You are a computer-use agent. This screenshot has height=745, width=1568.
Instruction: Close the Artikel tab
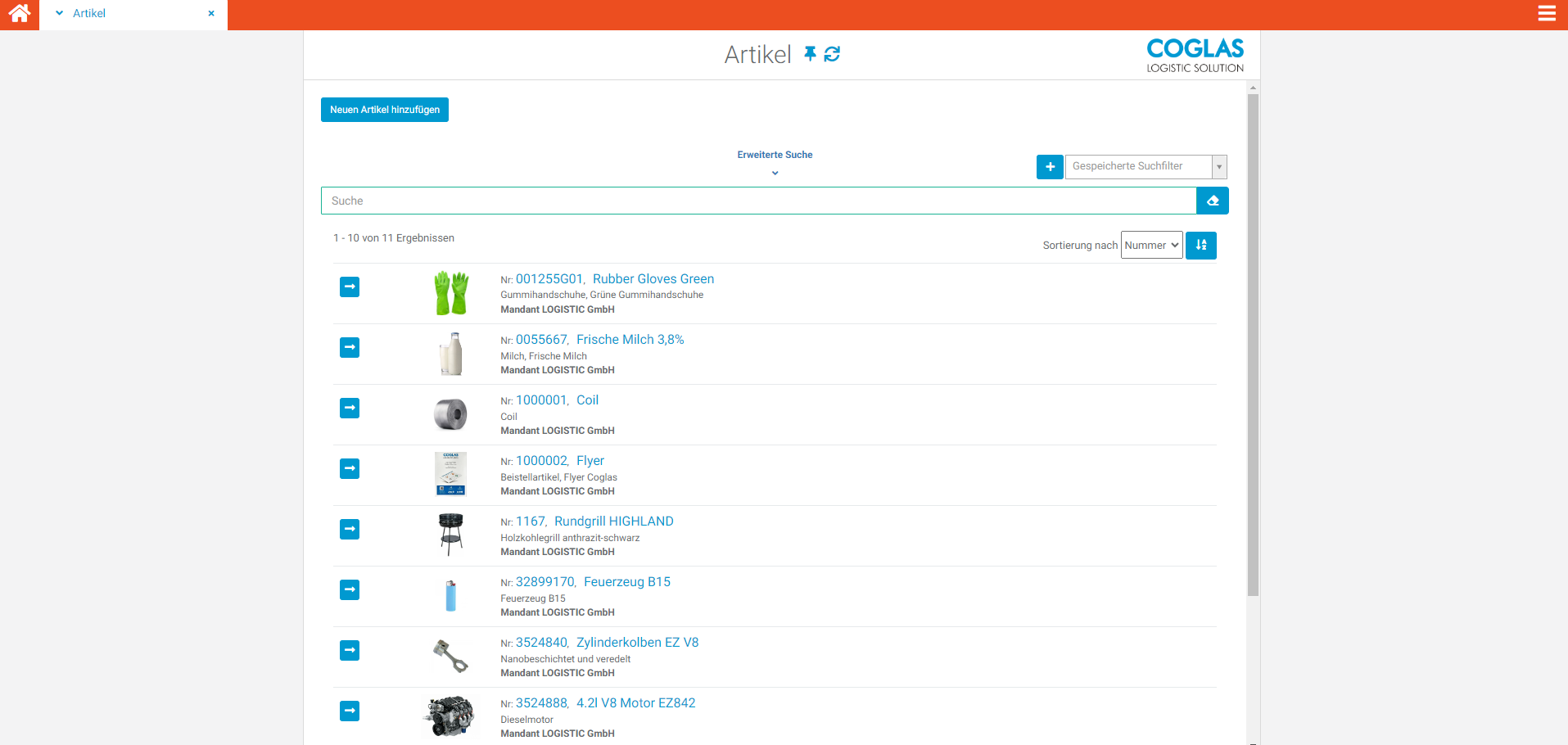point(211,14)
